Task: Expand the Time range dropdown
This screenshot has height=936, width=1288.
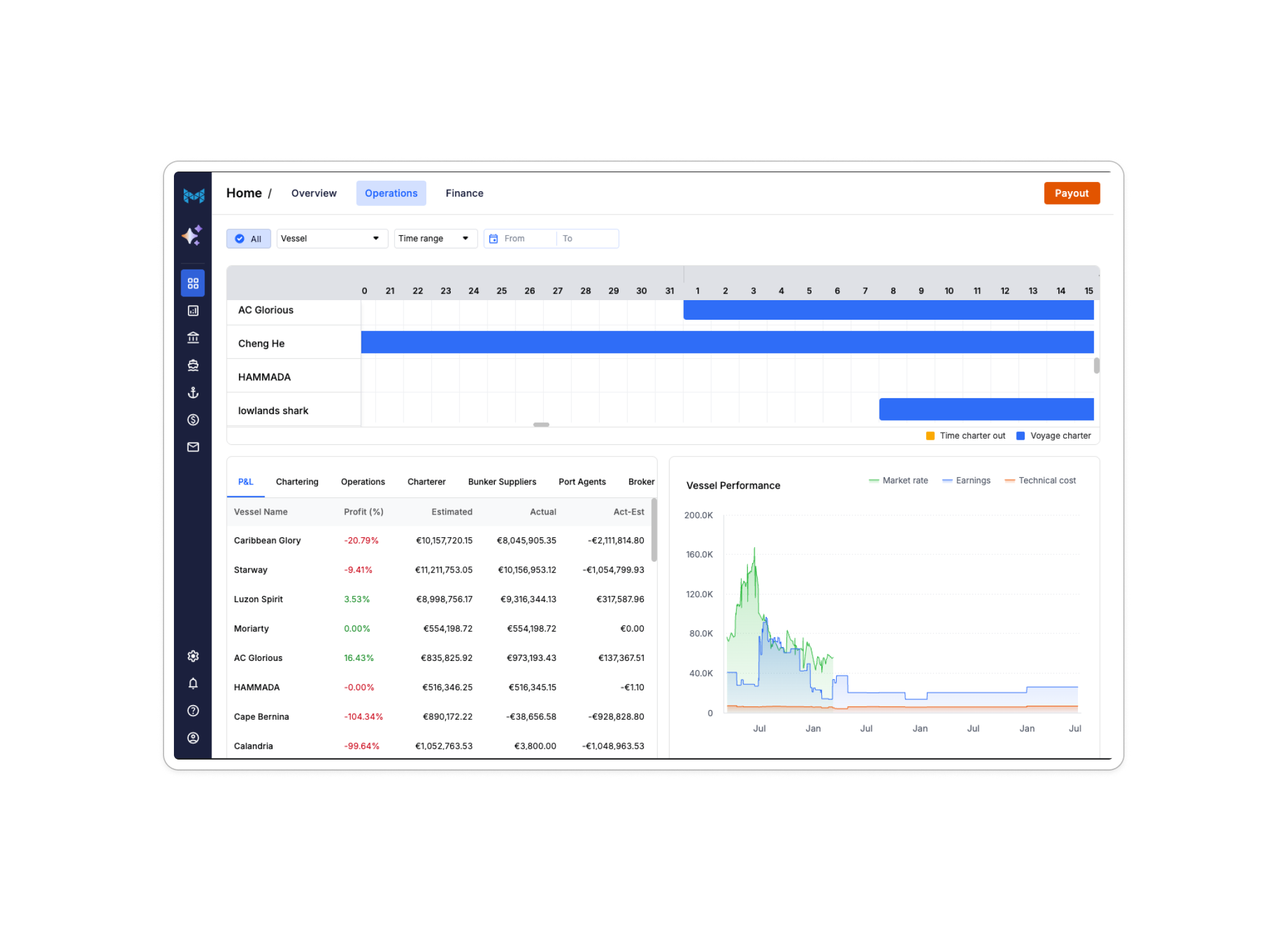Action: (x=435, y=238)
